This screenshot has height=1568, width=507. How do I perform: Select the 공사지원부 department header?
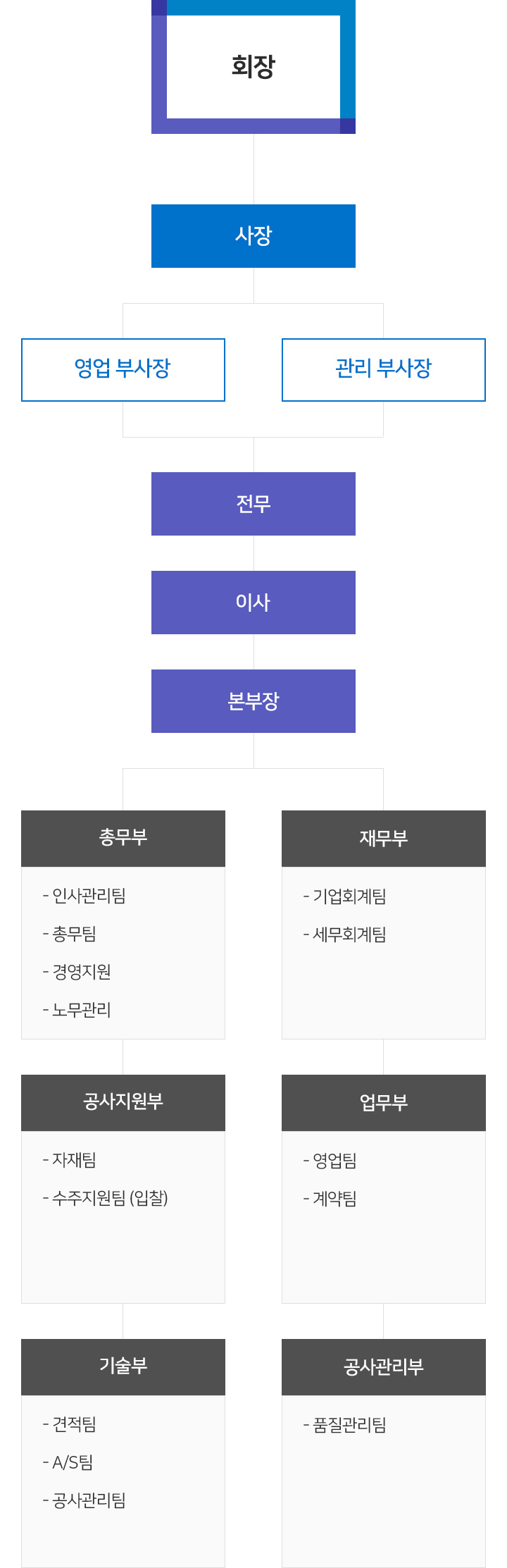coord(123,1102)
